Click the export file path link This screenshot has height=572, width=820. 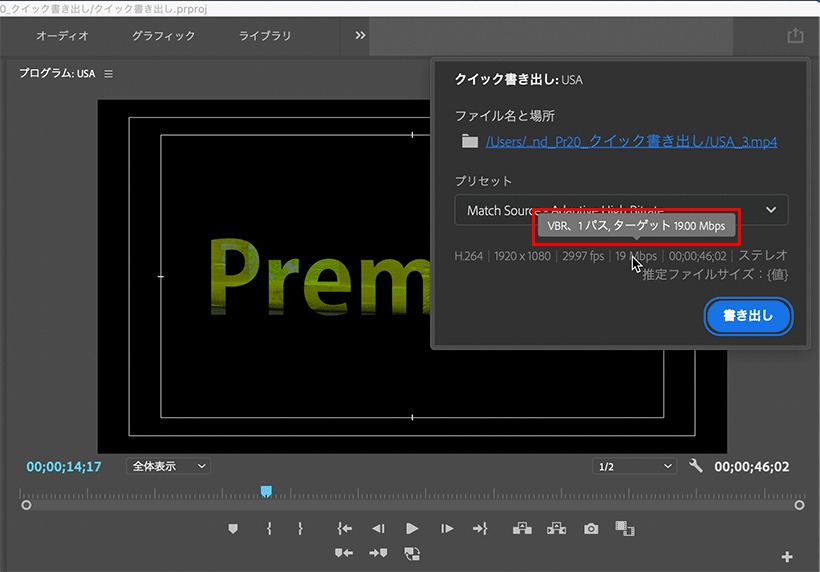pyautogui.click(x=631, y=142)
